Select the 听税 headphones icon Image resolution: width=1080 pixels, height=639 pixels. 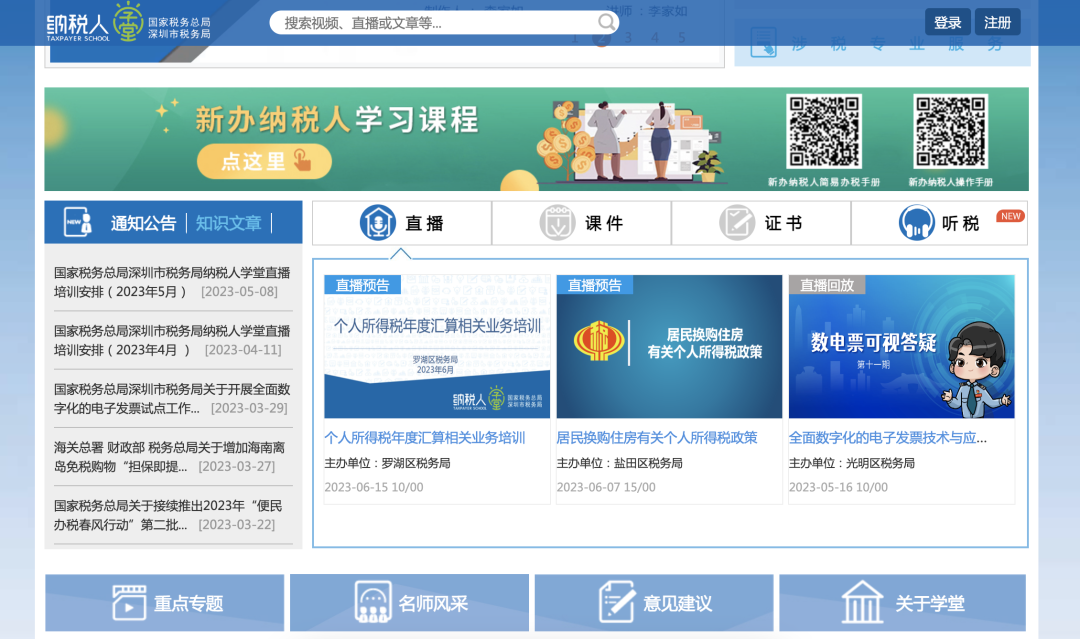[x=917, y=222]
